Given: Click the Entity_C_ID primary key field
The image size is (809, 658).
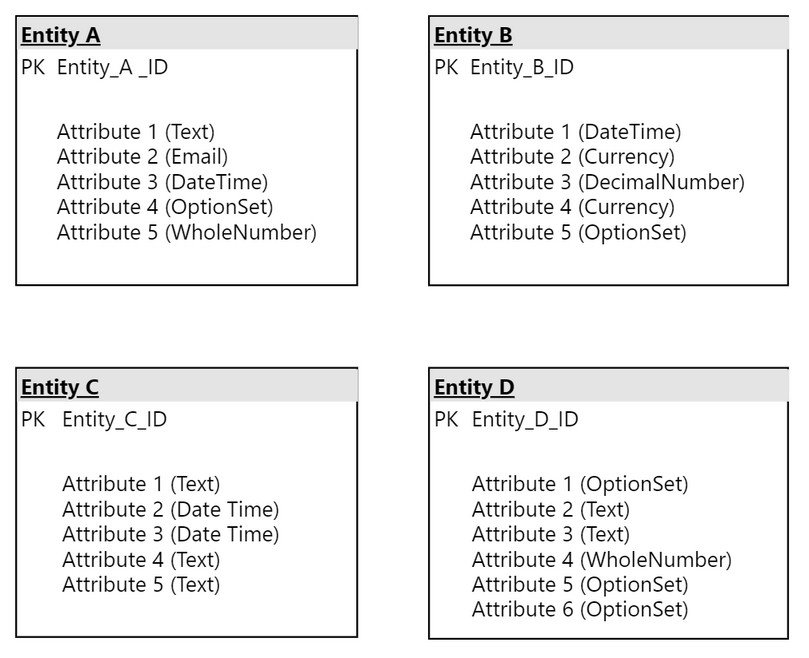Looking at the screenshot, I should point(115,420).
